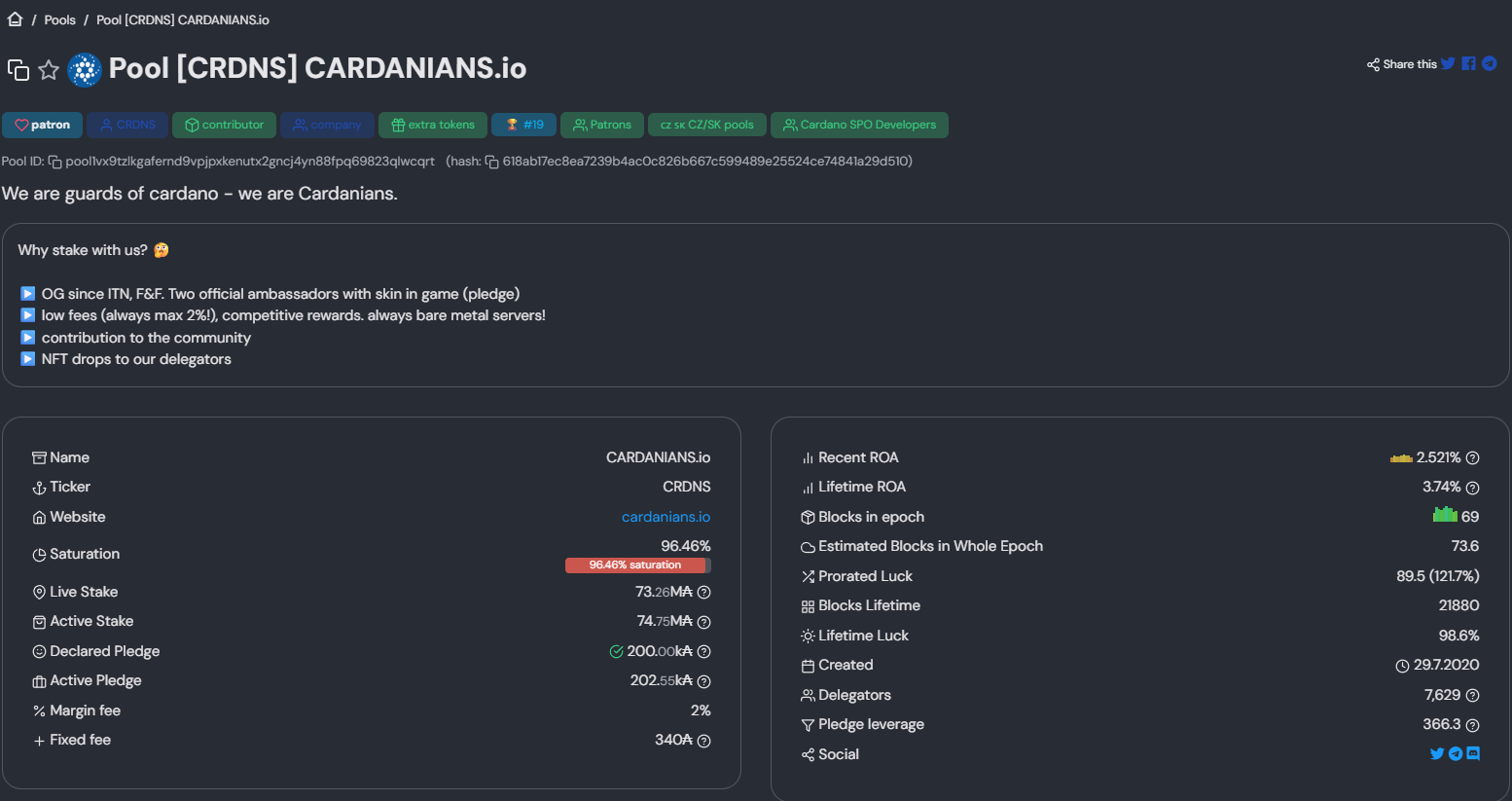
Task: Click the Pledge leverage value 366.3
Action: click(1442, 724)
